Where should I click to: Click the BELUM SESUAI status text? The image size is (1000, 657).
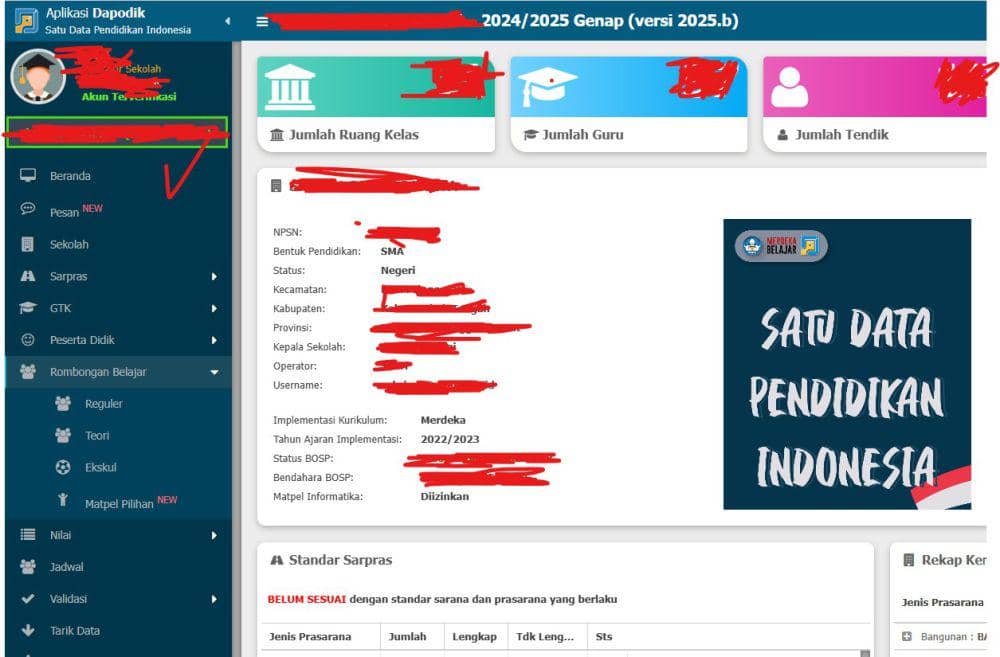tap(307, 600)
